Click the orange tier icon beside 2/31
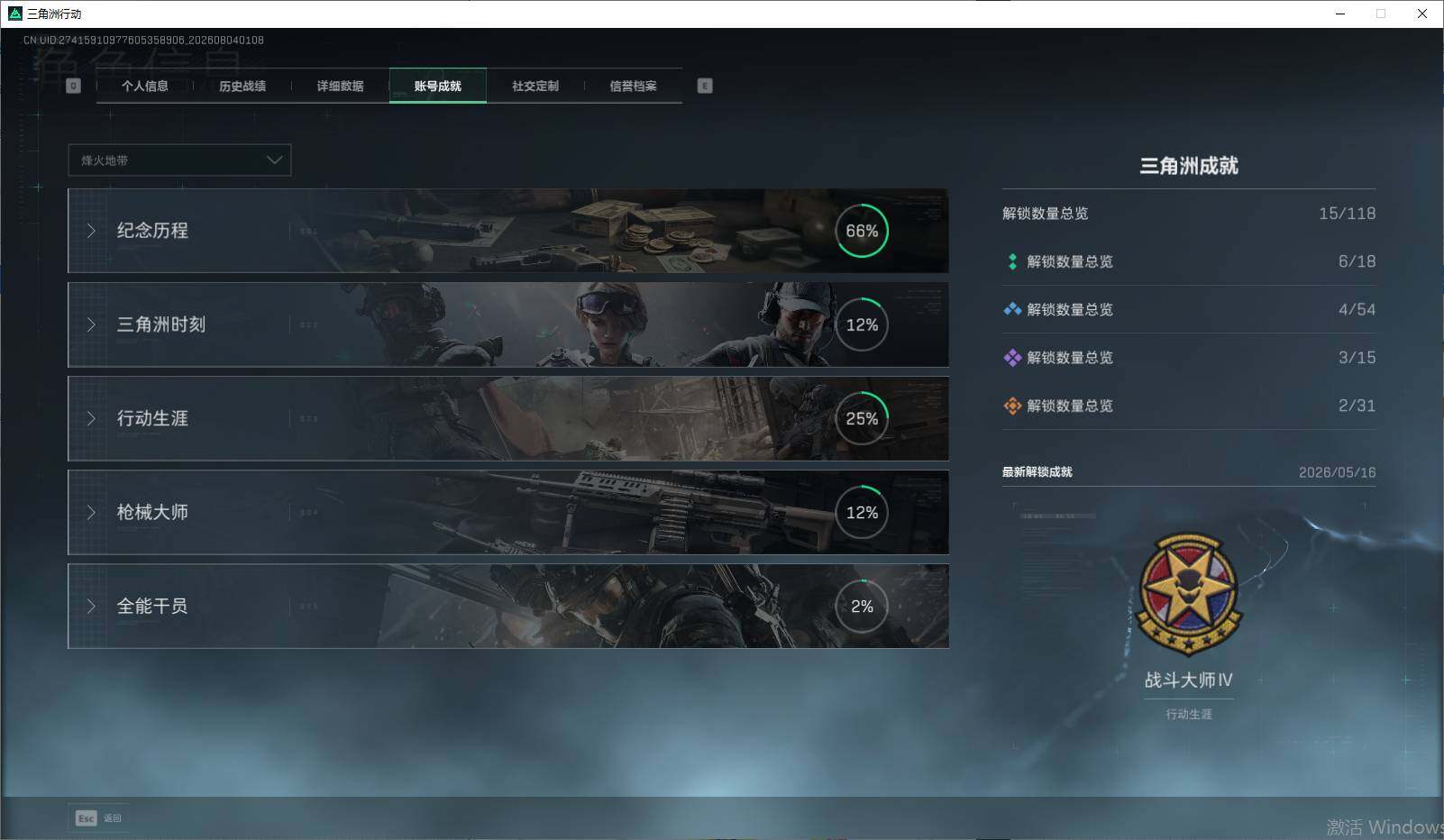 (x=1012, y=406)
